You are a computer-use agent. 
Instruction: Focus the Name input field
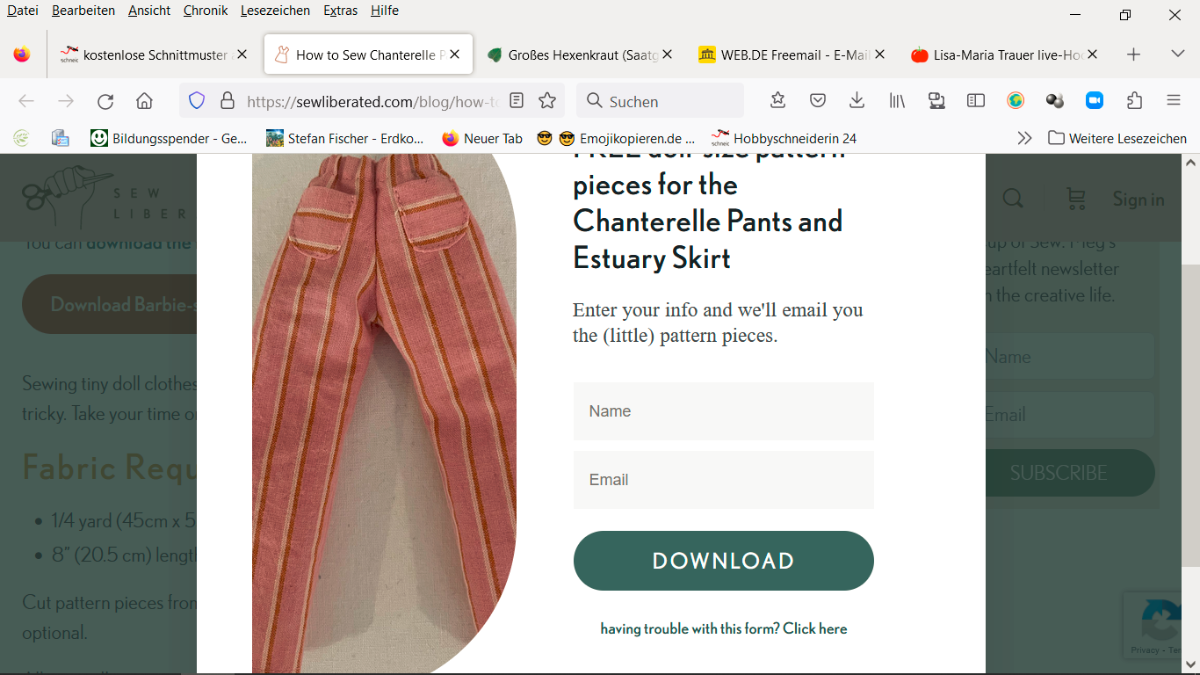pos(723,411)
